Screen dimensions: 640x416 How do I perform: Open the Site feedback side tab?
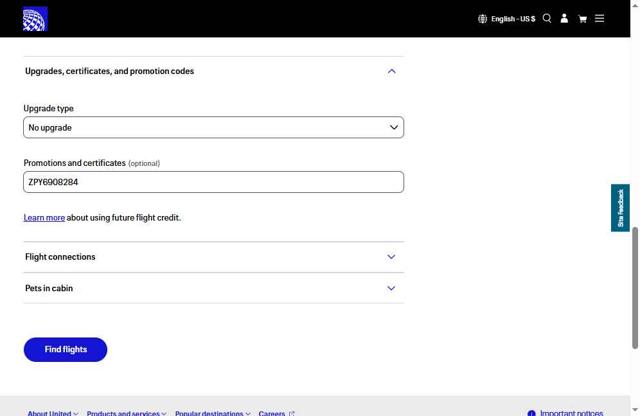click(620, 208)
